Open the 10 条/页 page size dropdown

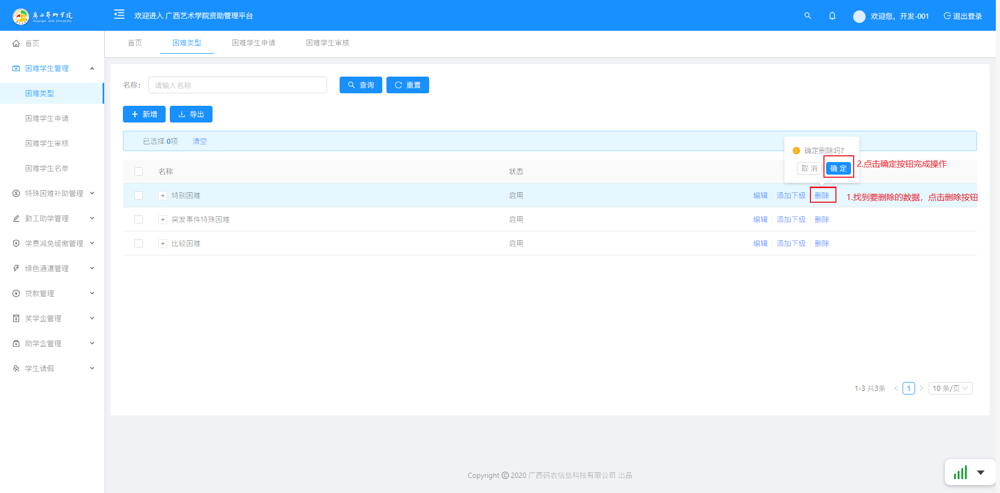click(950, 388)
